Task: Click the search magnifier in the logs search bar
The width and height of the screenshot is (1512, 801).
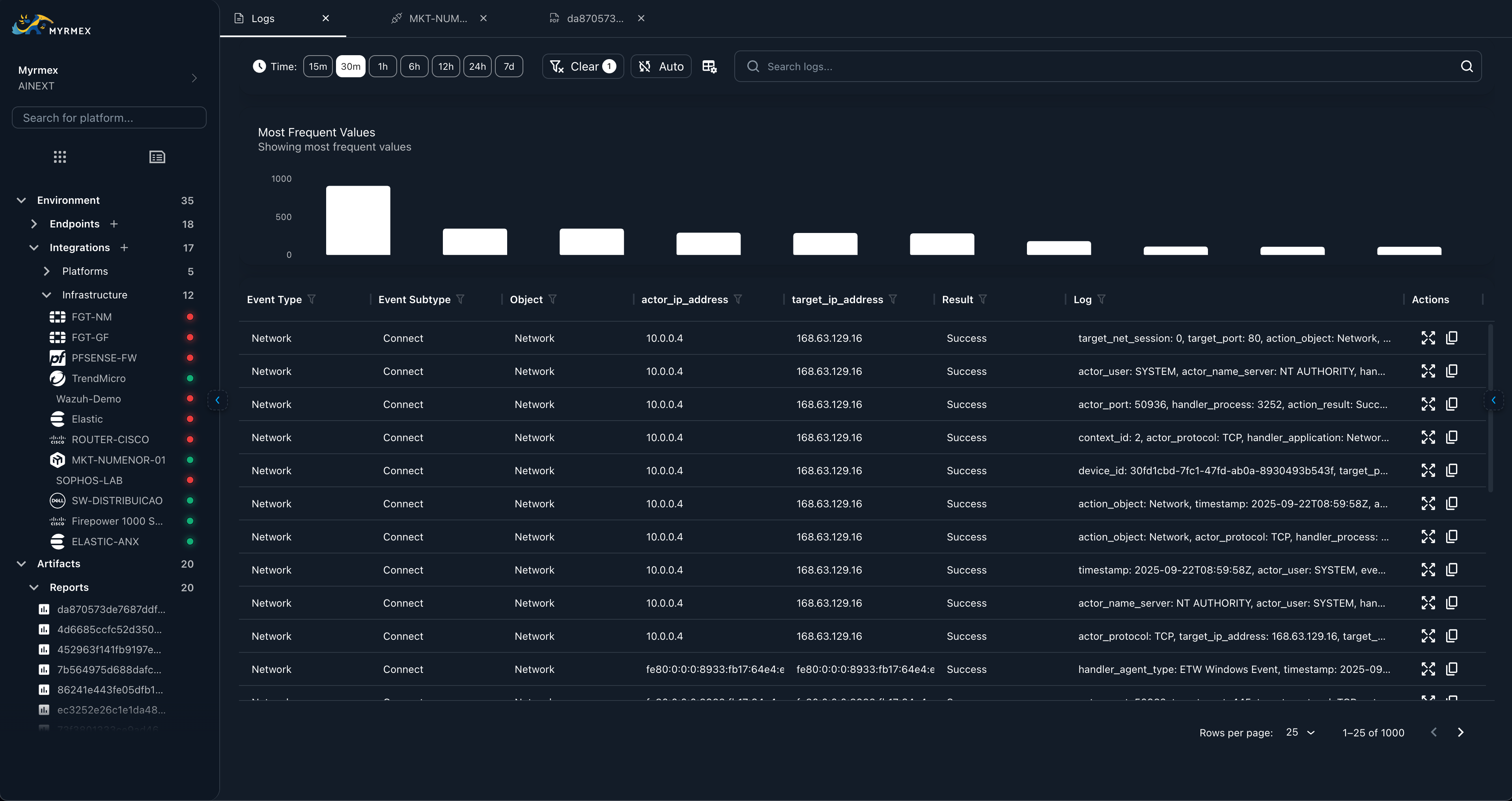Action: pos(1467,66)
